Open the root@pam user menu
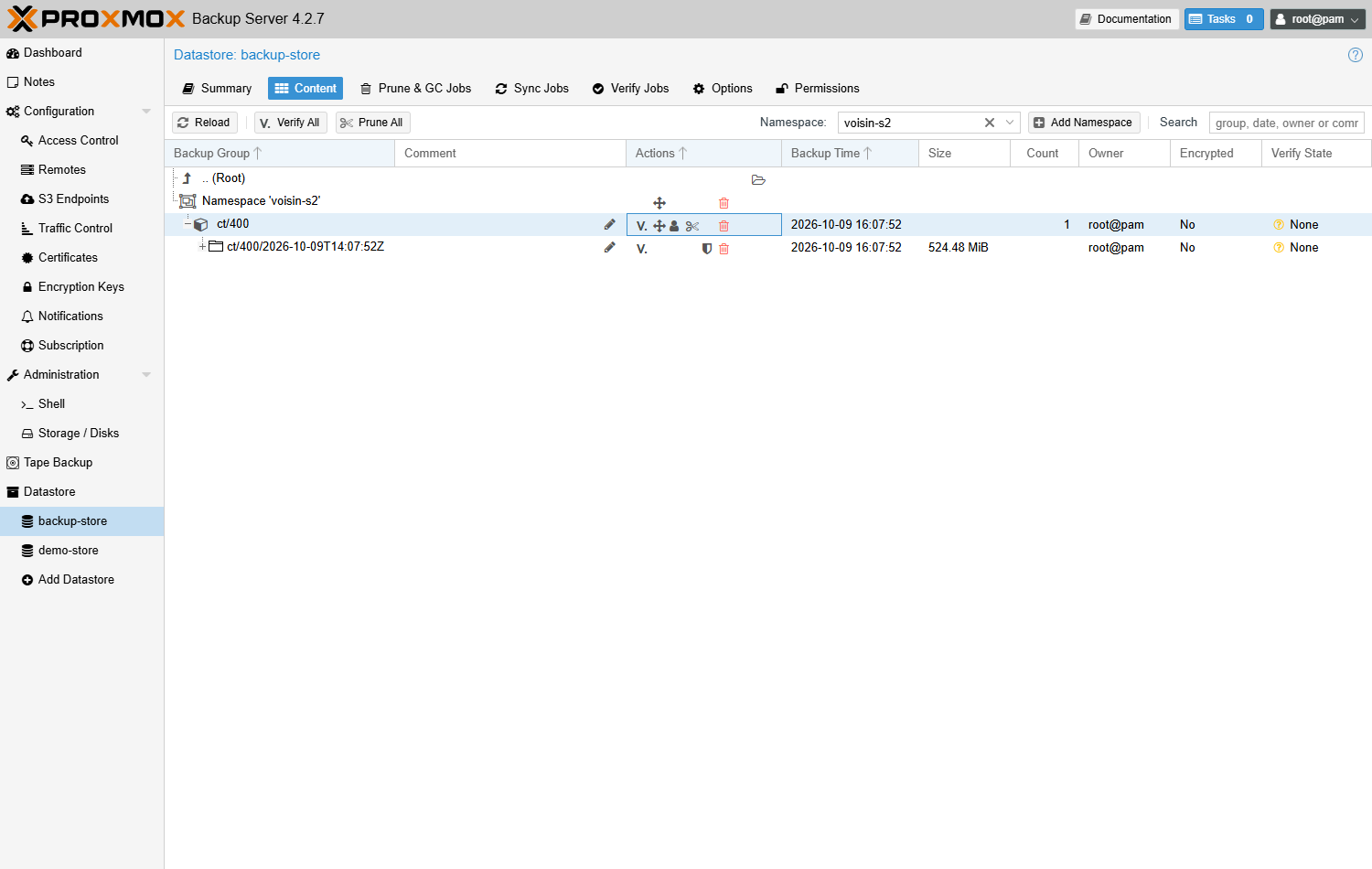 pos(1318,19)
